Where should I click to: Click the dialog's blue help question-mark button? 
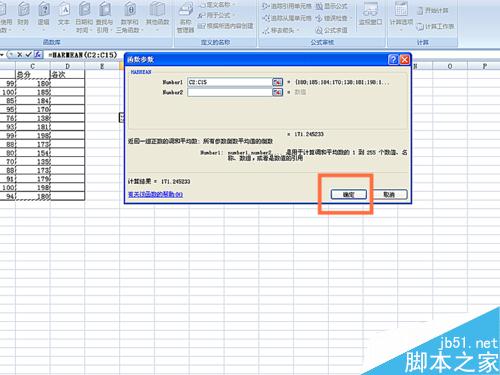coord(393,60)
